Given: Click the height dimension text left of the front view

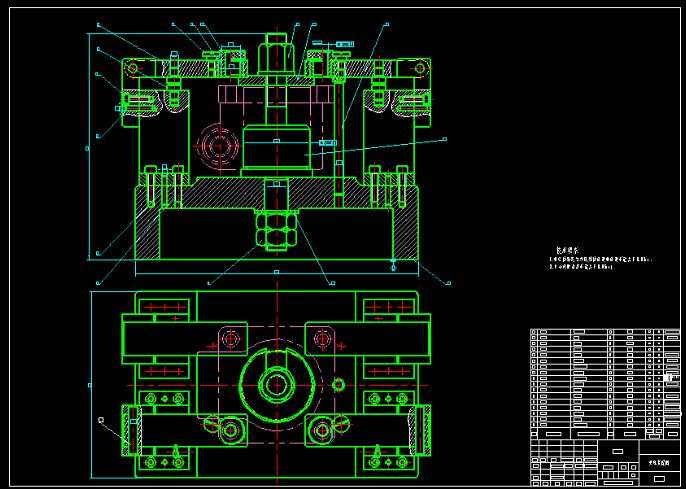Looking at the screenshot, I should [x=87, y=148].
